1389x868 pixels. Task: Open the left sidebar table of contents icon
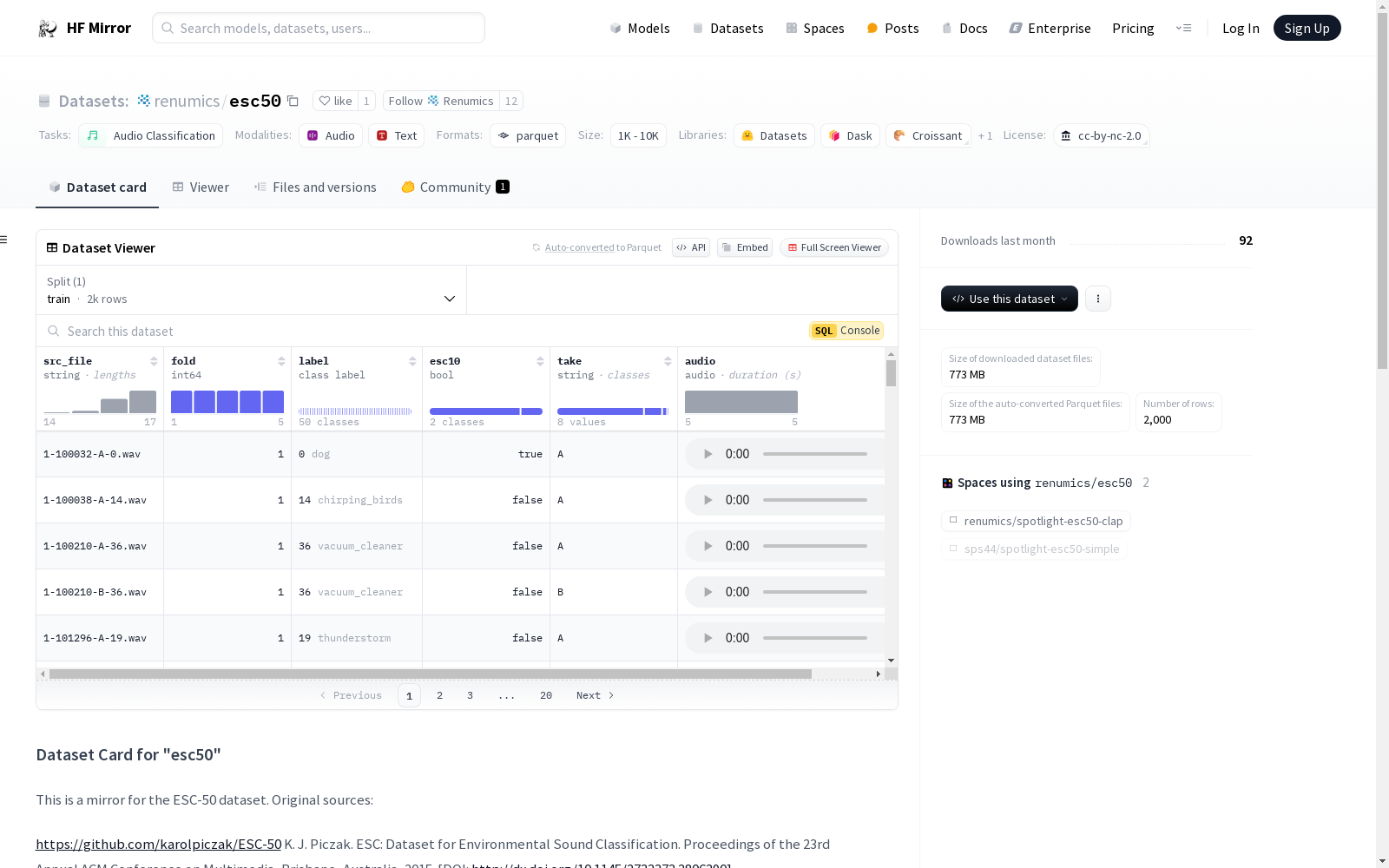[x=4, y=240]
